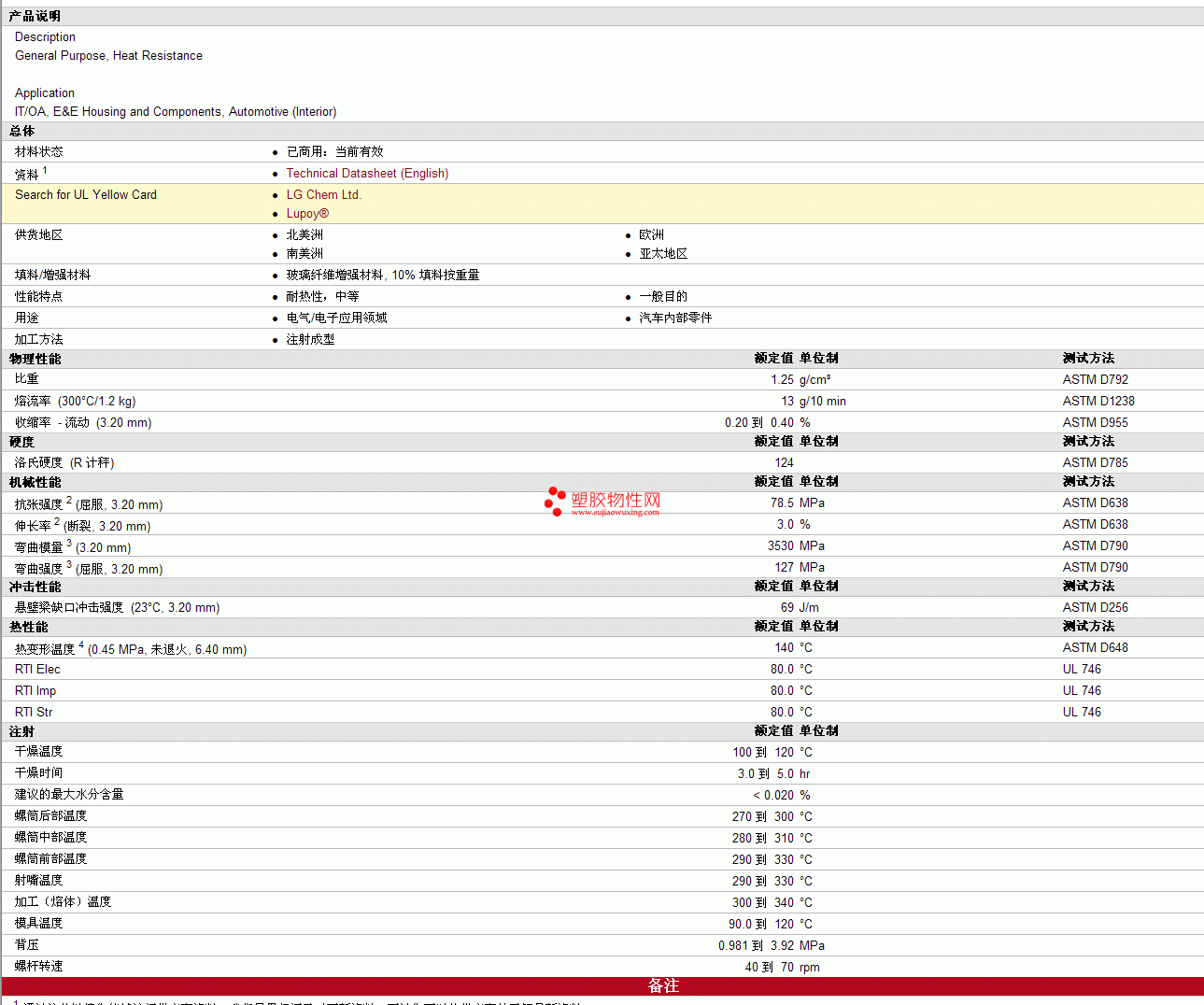Click the red dots watermark logo
This screenshot has height=1005, width=1204.
555,501
